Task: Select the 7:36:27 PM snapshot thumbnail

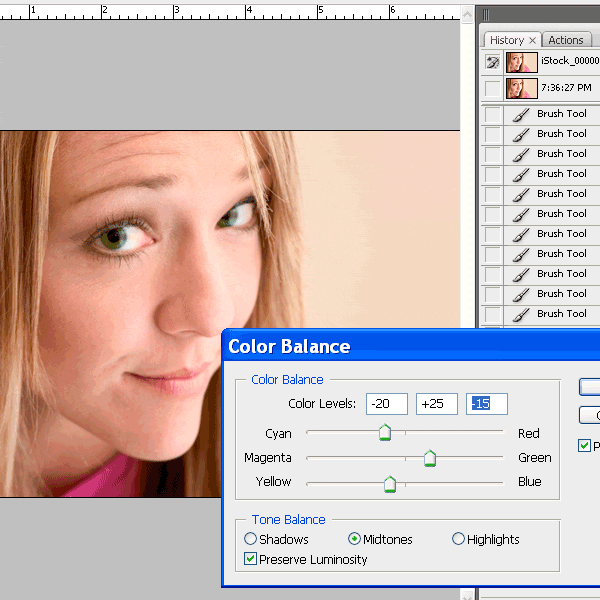Action: pyautogui.click(x=522, y=88)
